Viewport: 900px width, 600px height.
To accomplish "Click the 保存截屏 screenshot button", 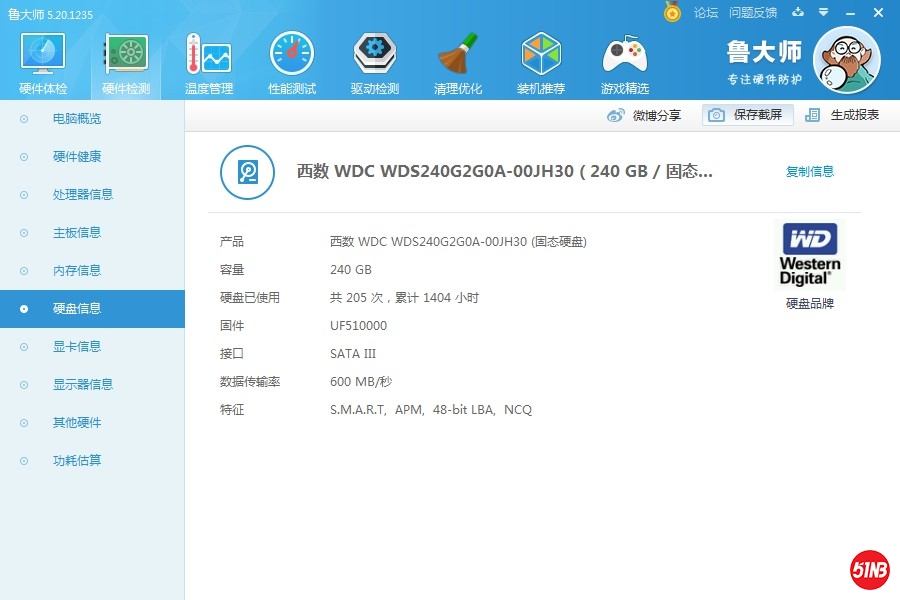I will (748, 115).
